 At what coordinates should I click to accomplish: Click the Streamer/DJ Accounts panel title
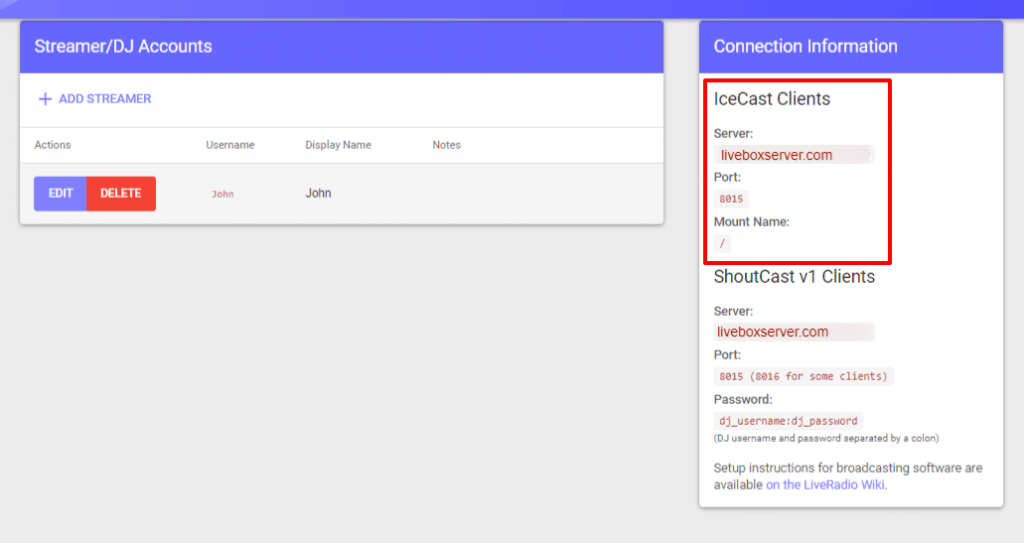tap(123, 46)
